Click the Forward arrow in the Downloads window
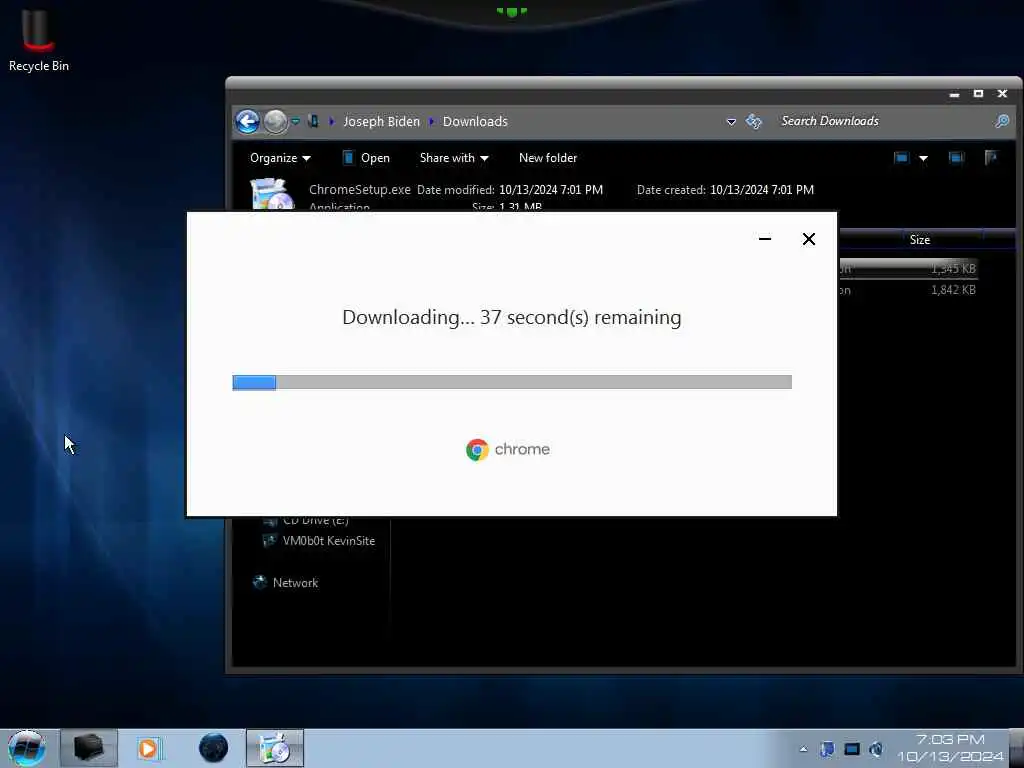 (276, 121)
